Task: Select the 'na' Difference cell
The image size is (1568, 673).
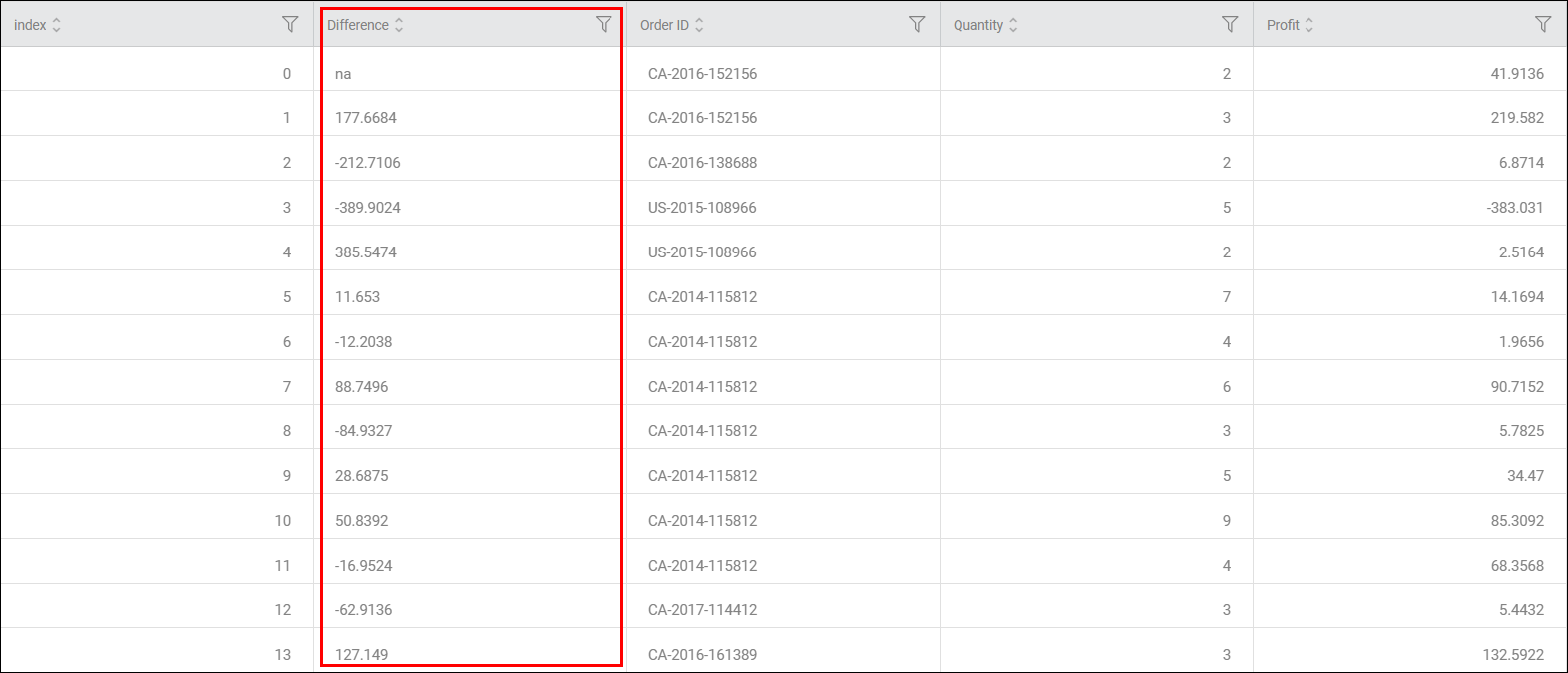Action: click(344, 74)
